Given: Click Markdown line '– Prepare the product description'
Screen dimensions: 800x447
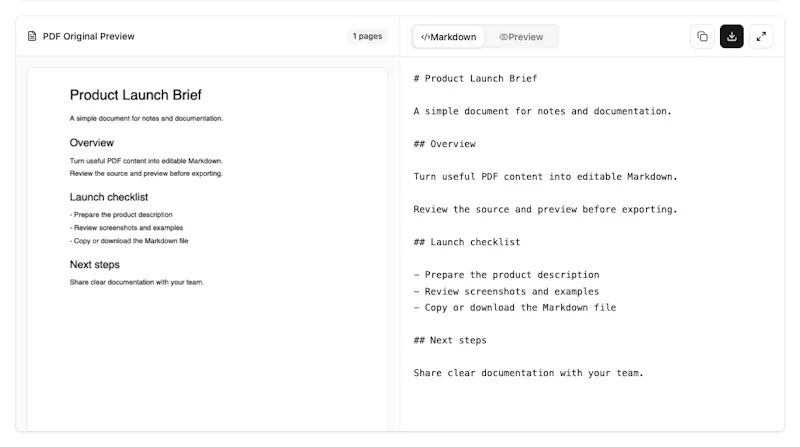Looking at the screenshot, I should tap(507, 275).
